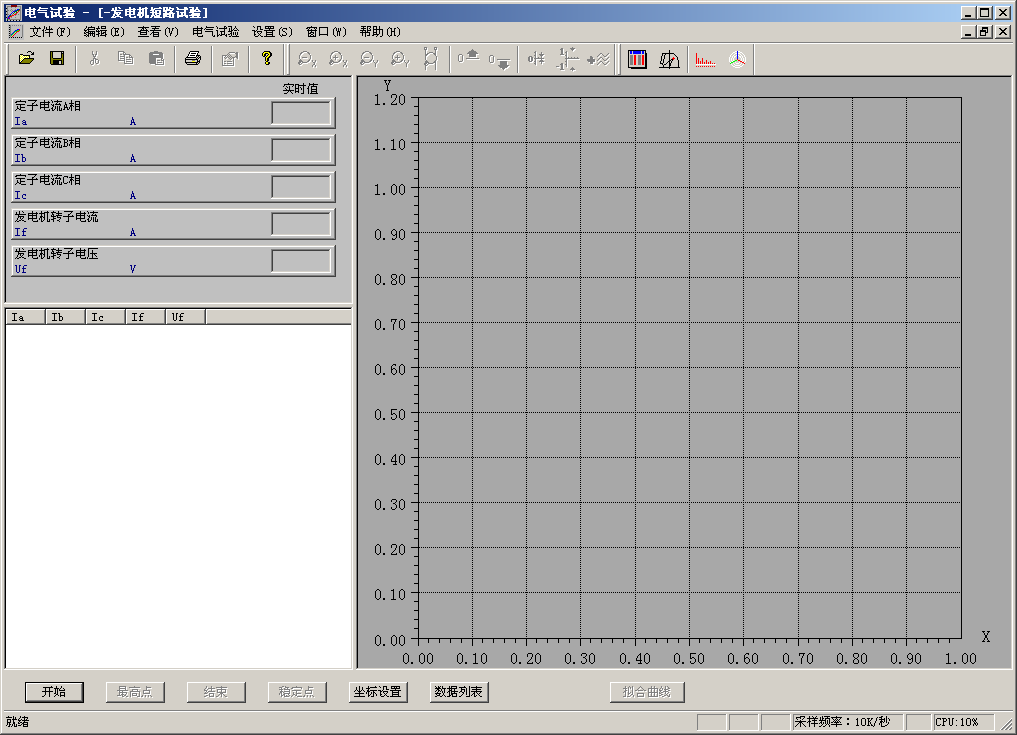Open the red-blue data table icon
Screen dimensions: 1017x735
[637, 59]
